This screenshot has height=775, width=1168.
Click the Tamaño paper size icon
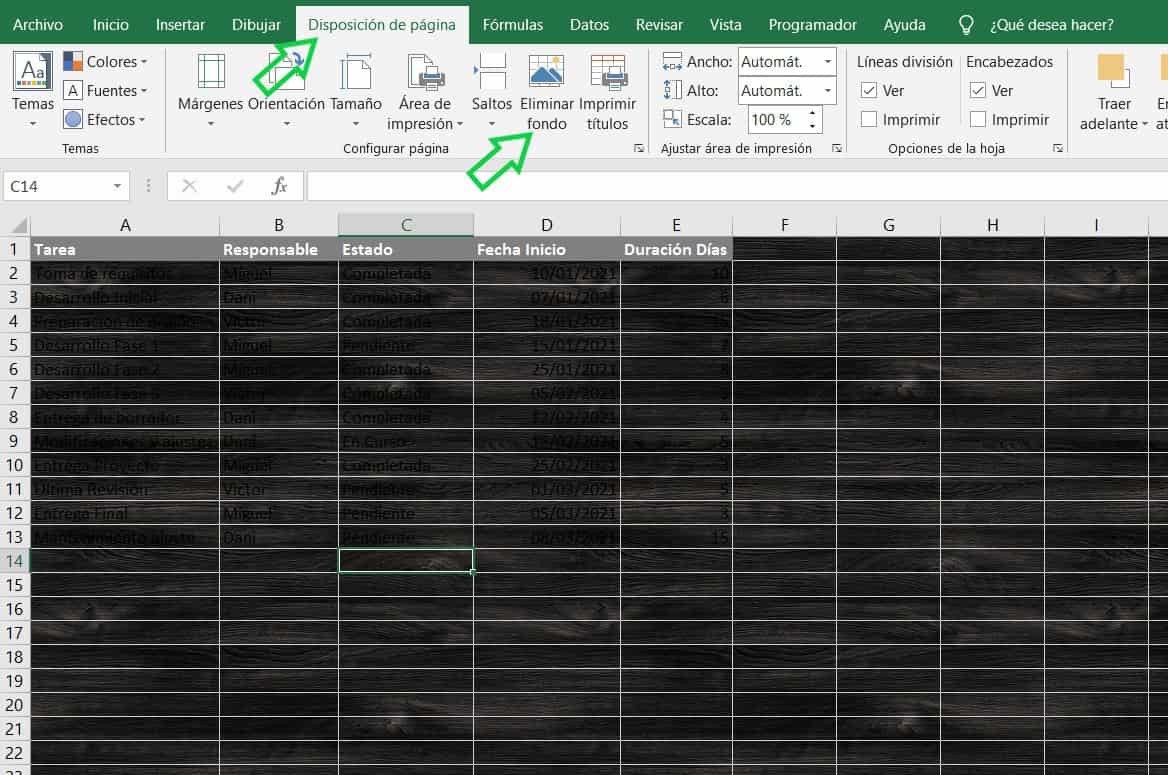click(355, 72)
